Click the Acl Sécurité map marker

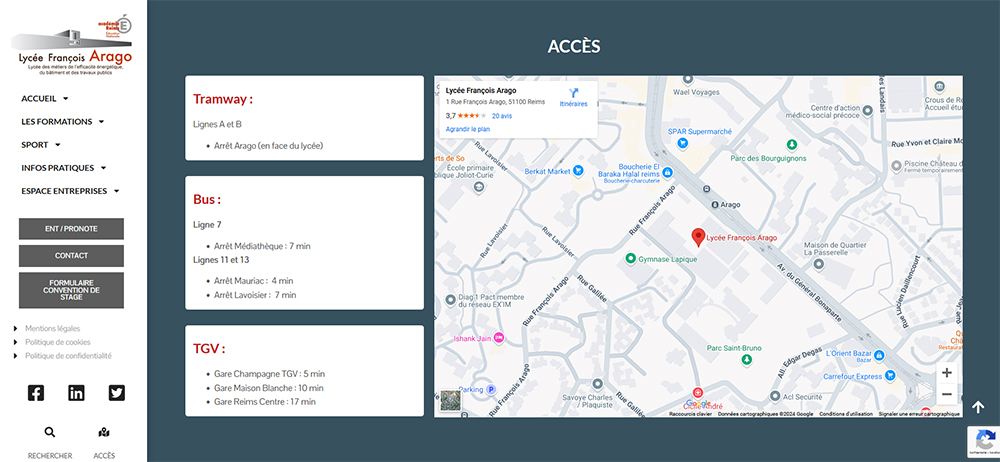[775, 396]
